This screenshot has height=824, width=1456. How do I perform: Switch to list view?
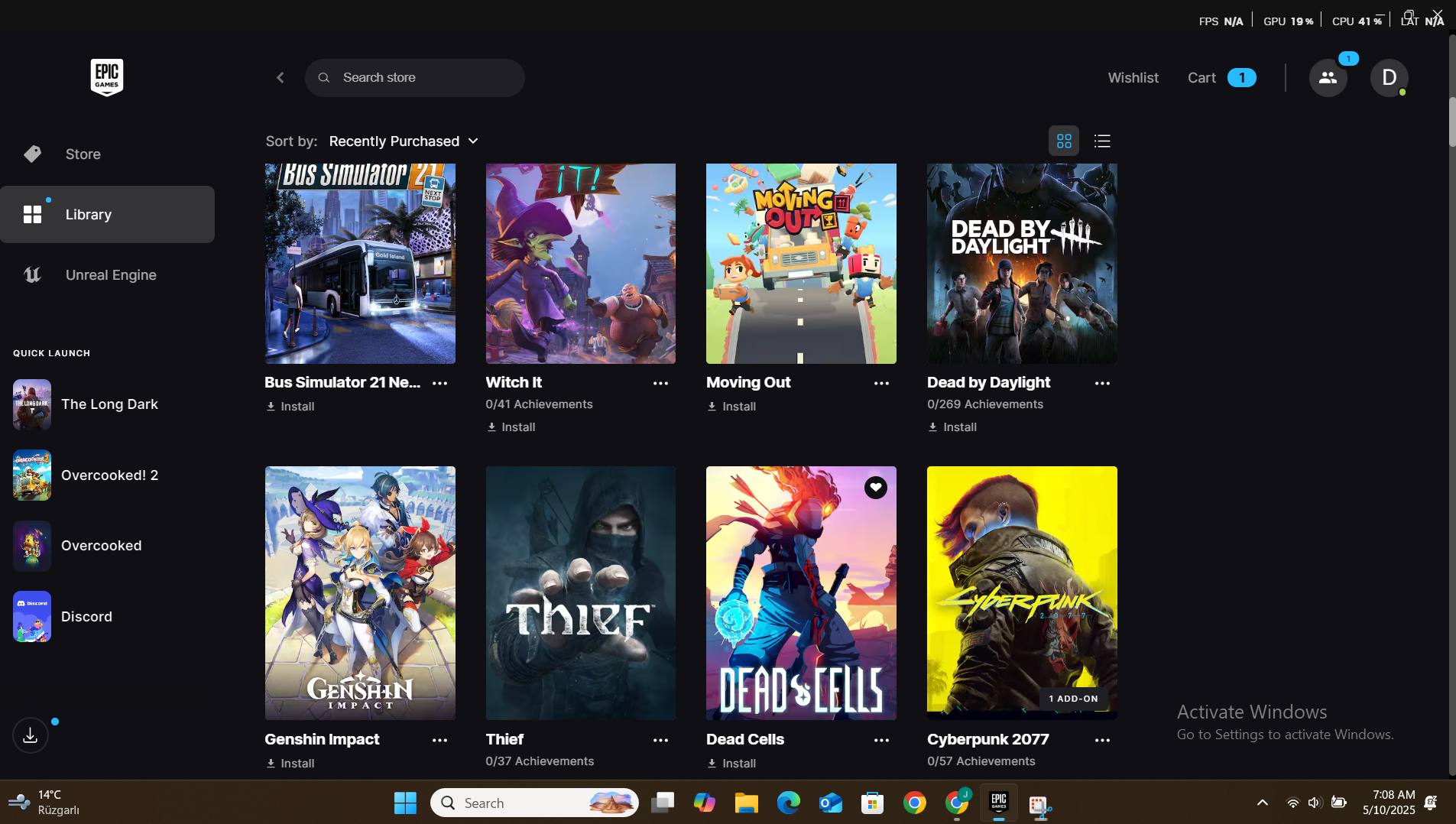[1102, 141]
